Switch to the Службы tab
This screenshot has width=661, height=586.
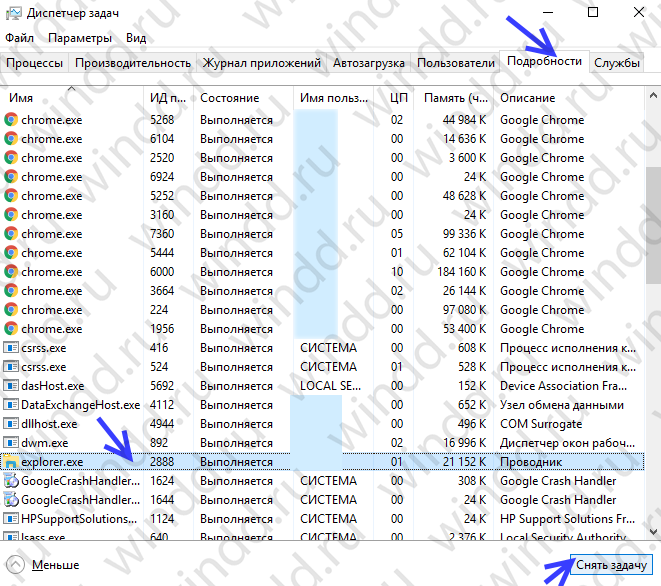(x=617, y=63)
